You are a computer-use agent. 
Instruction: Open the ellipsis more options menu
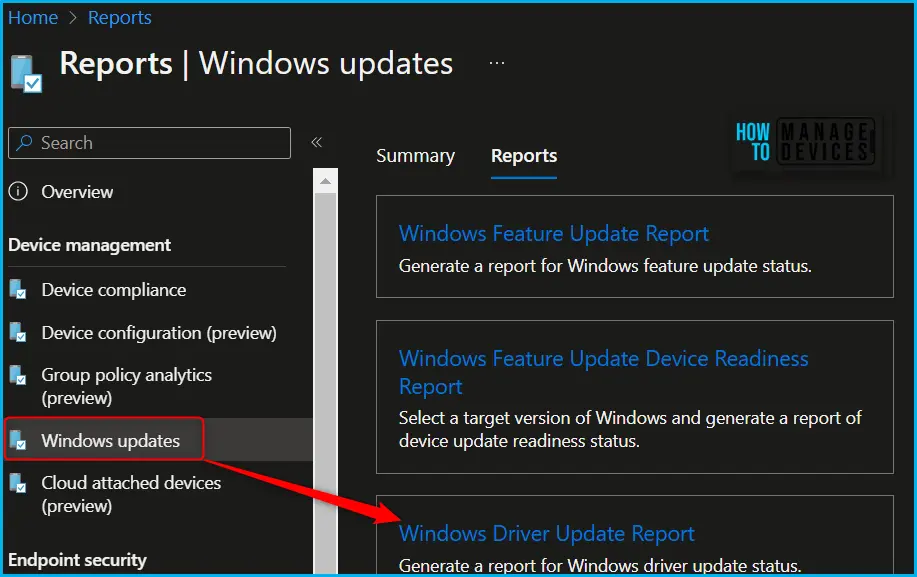[x=497, y=63]
